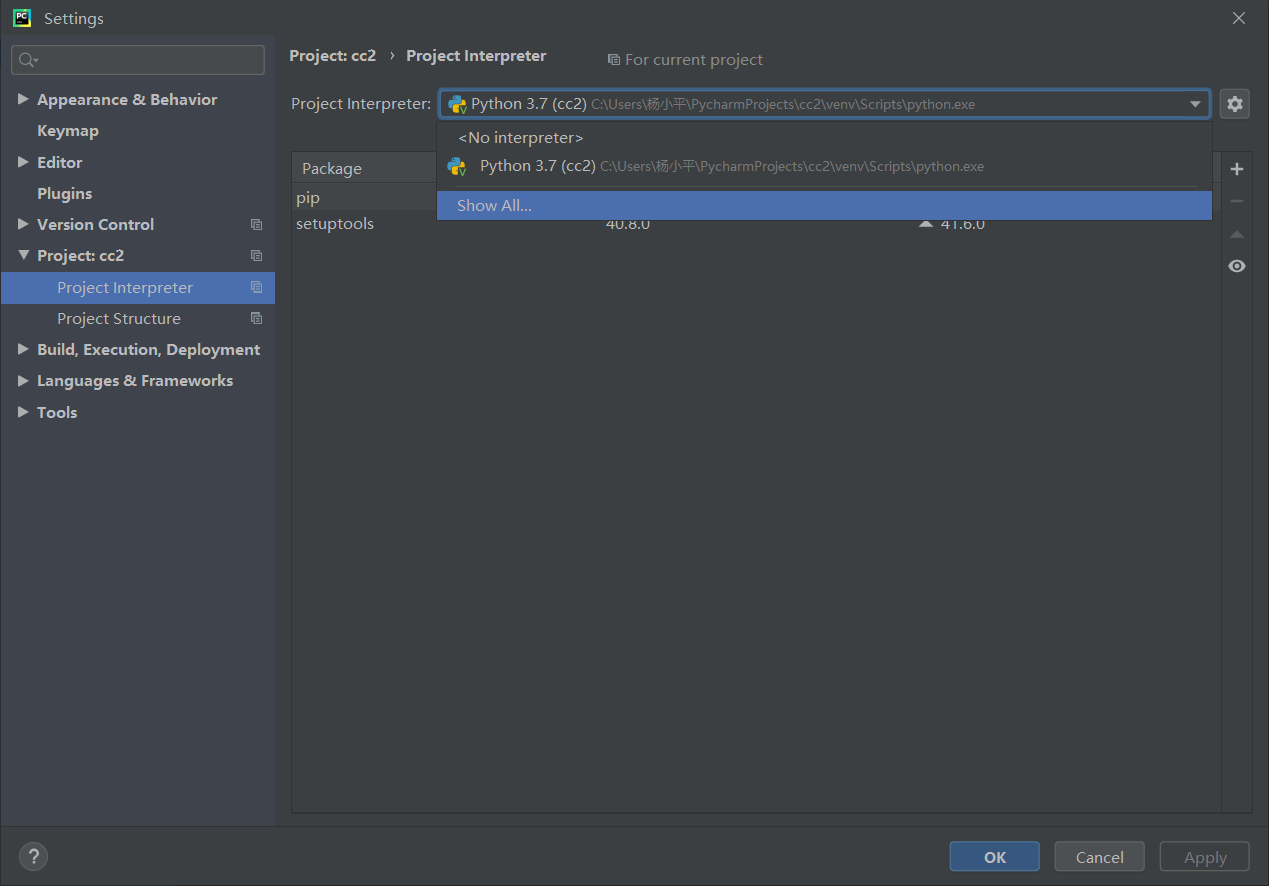The height and width of the screenshot is (886, 1269).
Task: Click the search magnifier icon in settings
Action: 27,60
